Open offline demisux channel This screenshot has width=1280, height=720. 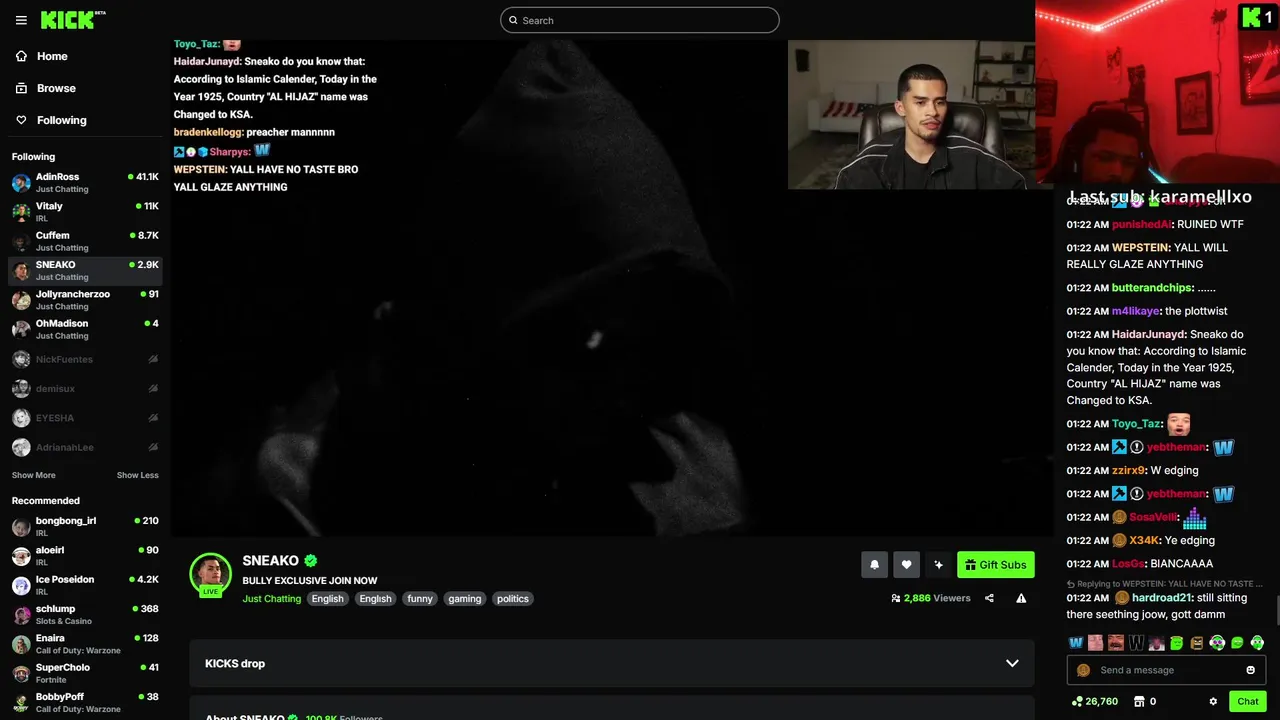pos(85,388)
